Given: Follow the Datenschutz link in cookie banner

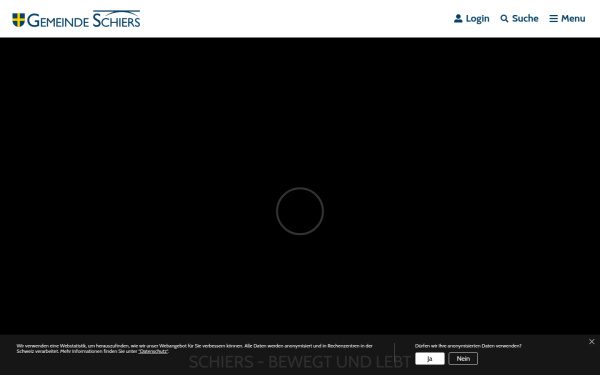Looking at the screenshot, I should [x=153, y=351].
